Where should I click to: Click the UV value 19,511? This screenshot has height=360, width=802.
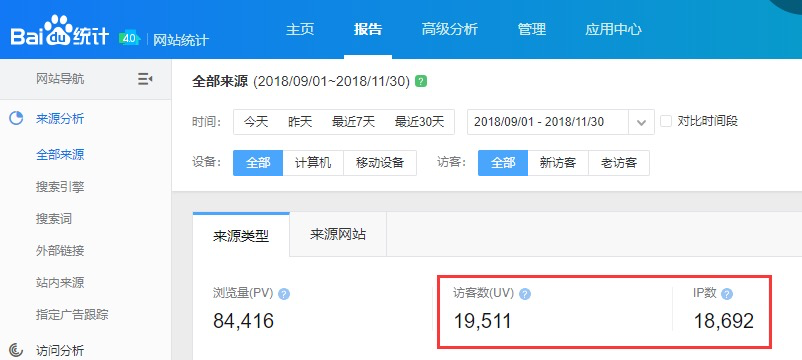tap(483, 321)
